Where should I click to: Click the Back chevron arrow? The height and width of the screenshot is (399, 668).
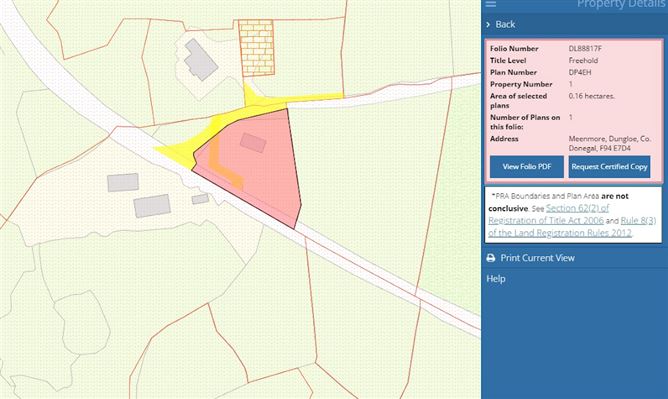(x=488, y=25)
